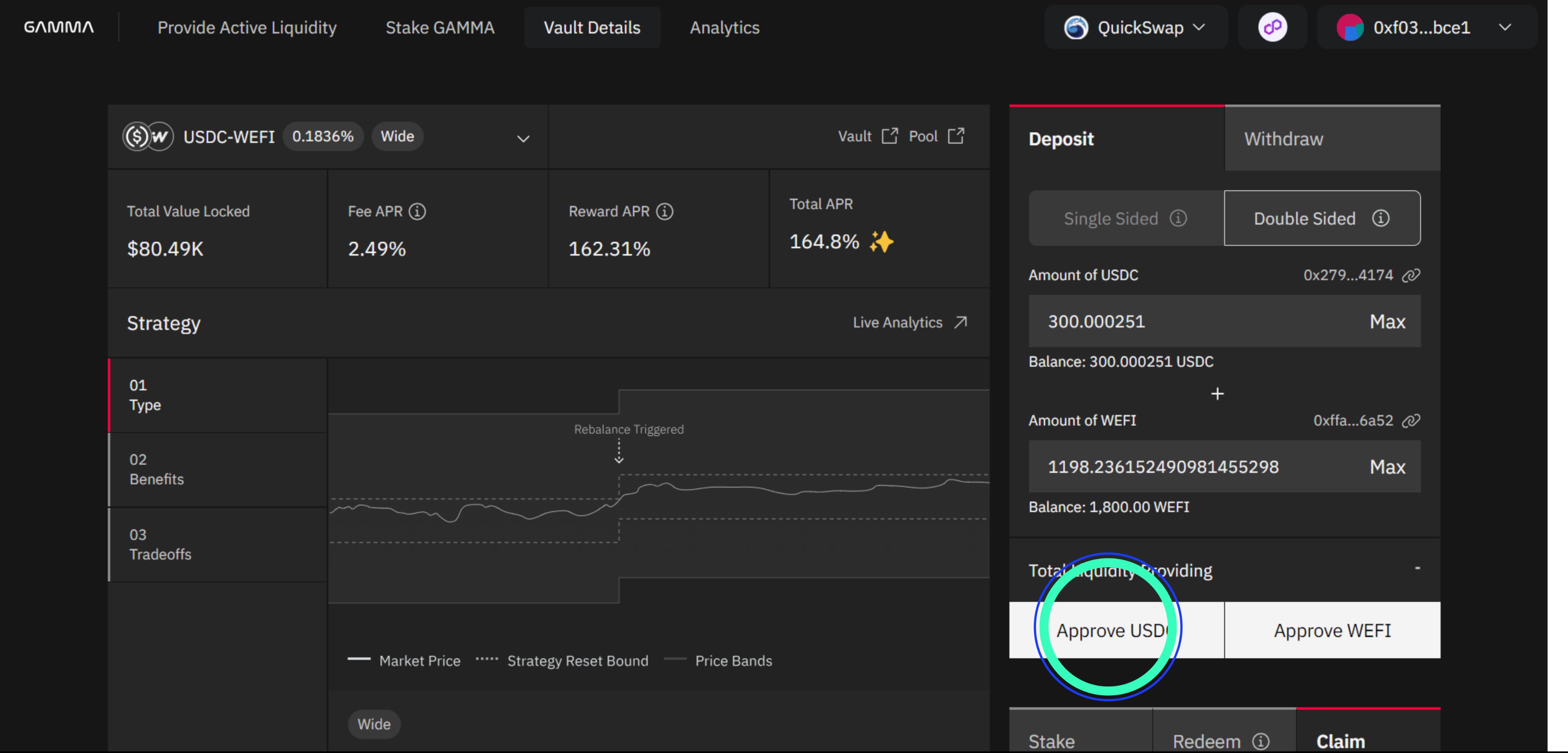The image size is (1568, 753).
Task: Select the 03 Tradeoffs strategy section
Action: click(218, 544)
